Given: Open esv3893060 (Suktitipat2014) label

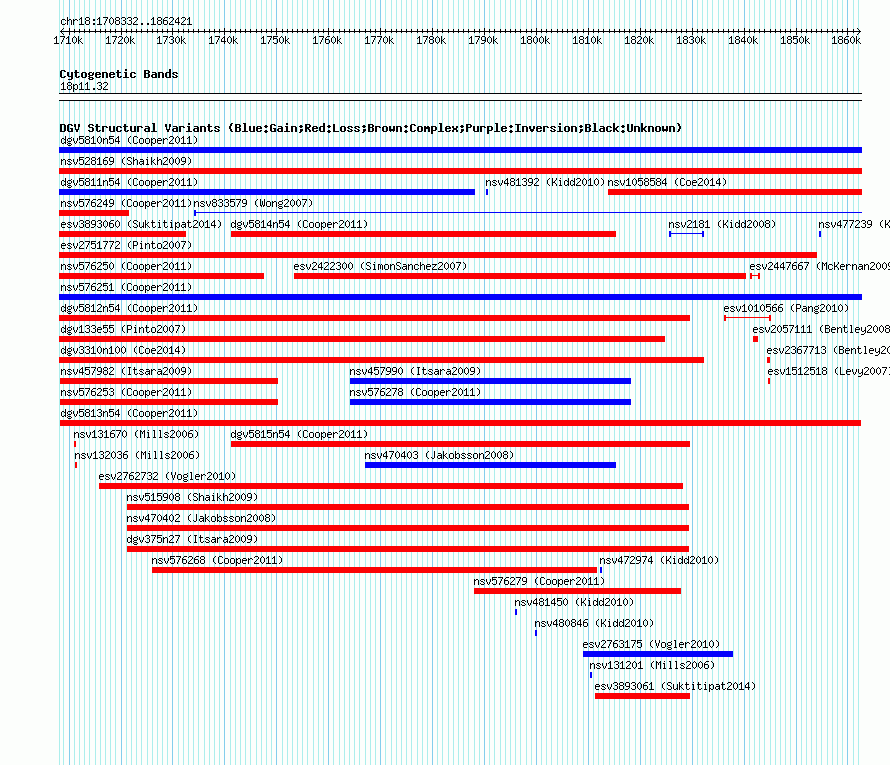Looking at the screenshot, I should coord(141,224).
